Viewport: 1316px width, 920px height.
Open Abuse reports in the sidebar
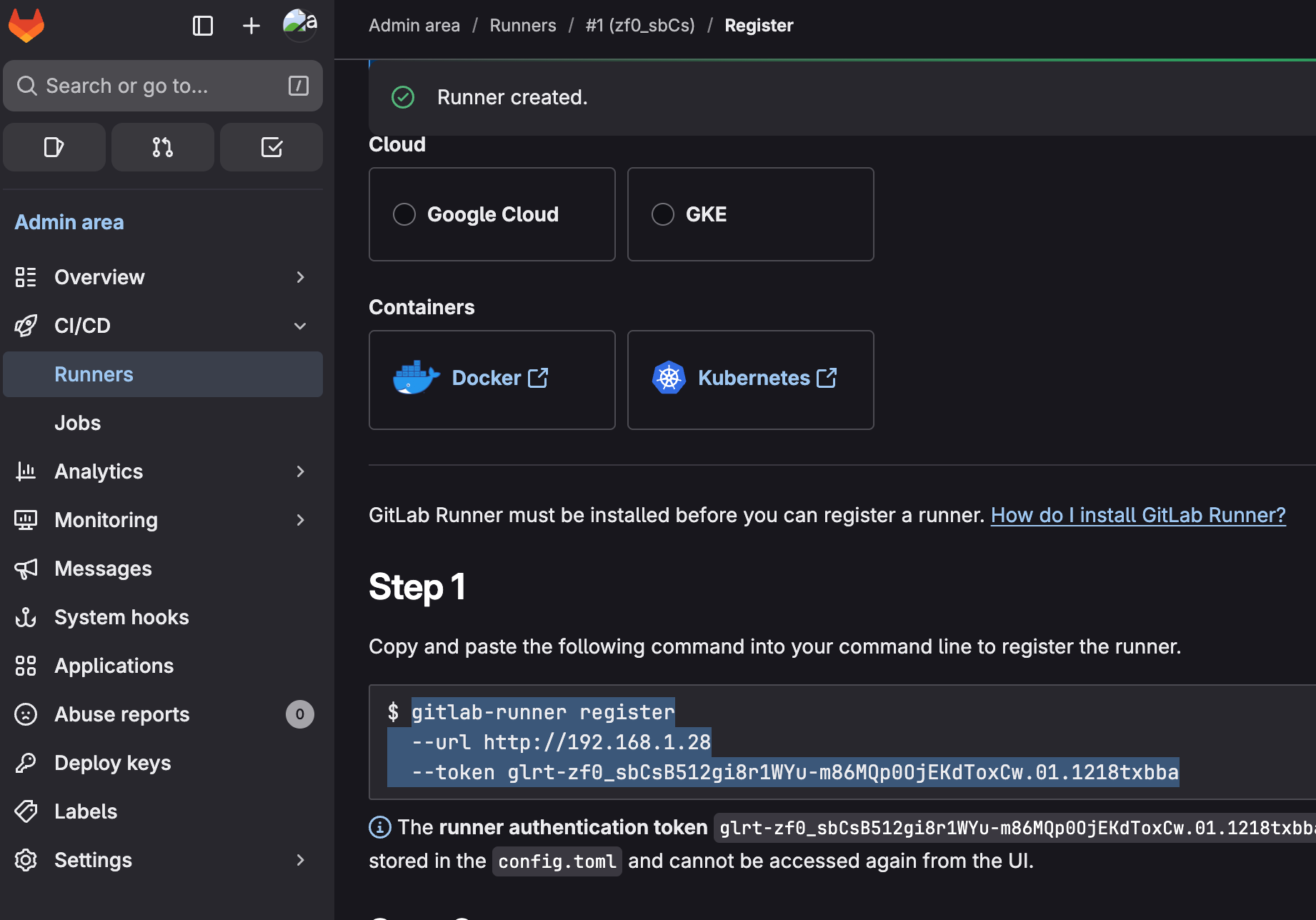(x=163, y=714)
